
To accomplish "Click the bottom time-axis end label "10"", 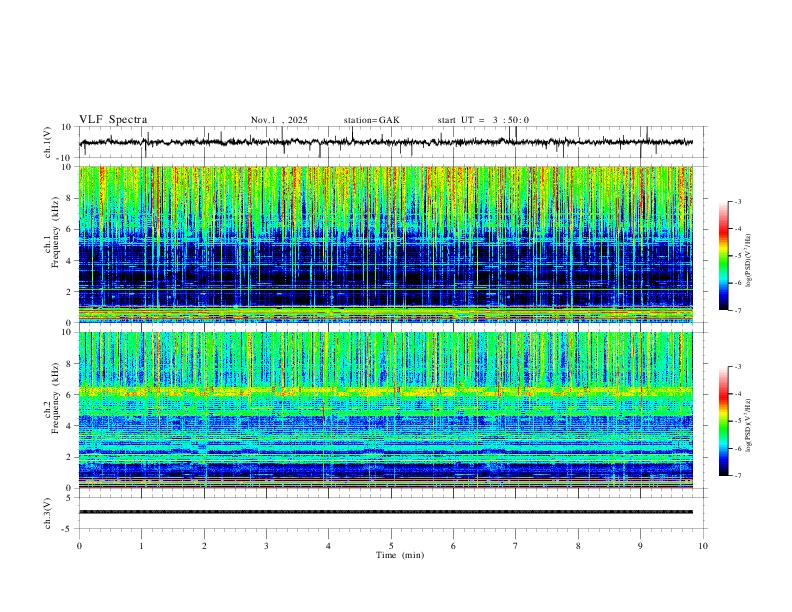I will click(x=703, y=546).
